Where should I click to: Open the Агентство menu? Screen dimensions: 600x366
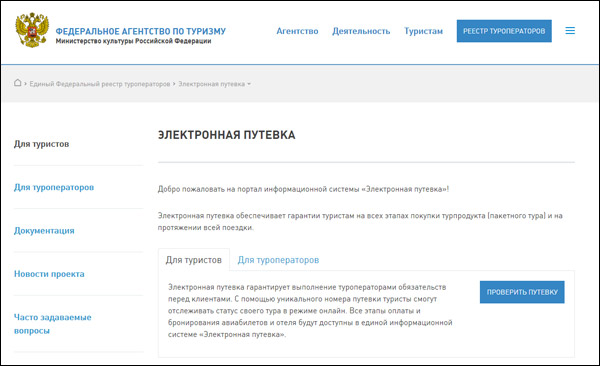pos(297,31)
